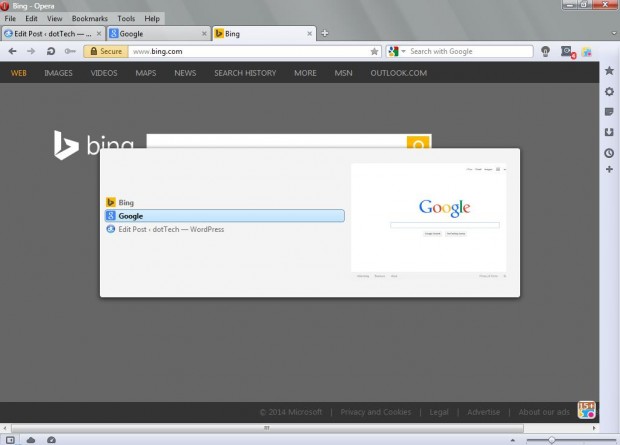
Task: Select Bing in the tab cycler list
Action: click(225, 203)
